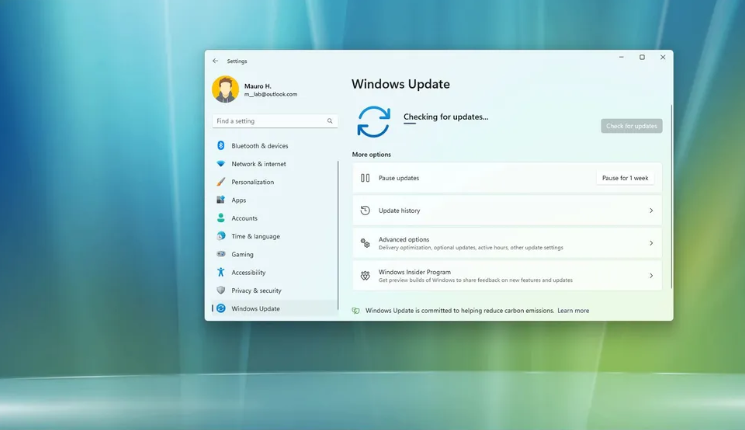Follow the Learn more link
The image size is (745, 430).
[x=573, y=310]
